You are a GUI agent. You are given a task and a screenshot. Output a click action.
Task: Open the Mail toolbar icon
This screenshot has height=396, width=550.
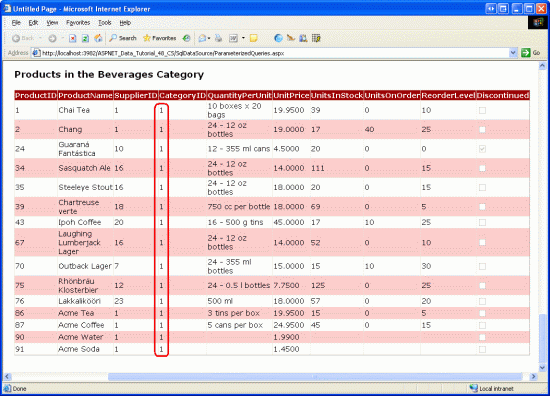(202, 38)
